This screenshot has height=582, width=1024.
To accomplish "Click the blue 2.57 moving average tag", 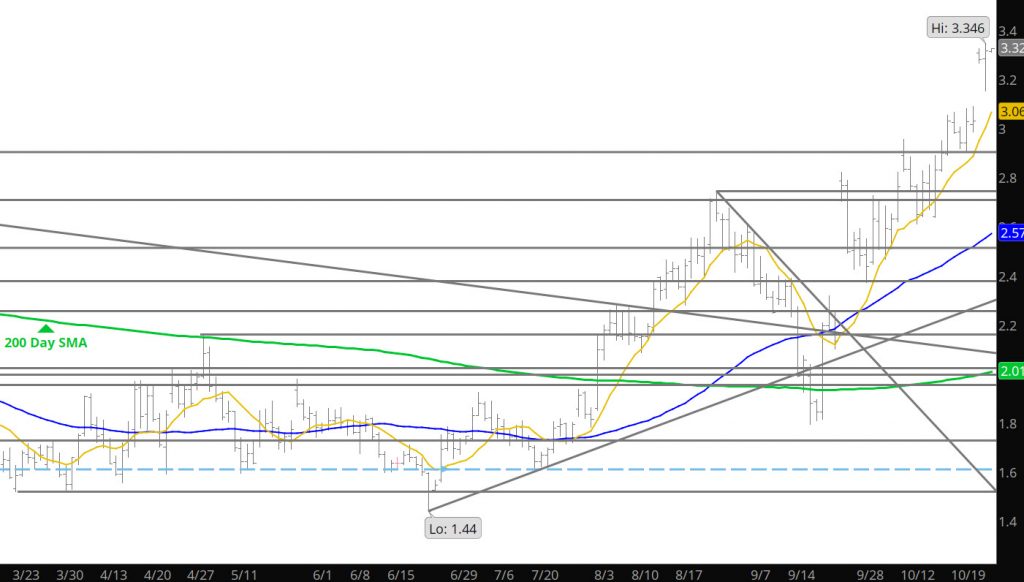I will pos(1010,233).
